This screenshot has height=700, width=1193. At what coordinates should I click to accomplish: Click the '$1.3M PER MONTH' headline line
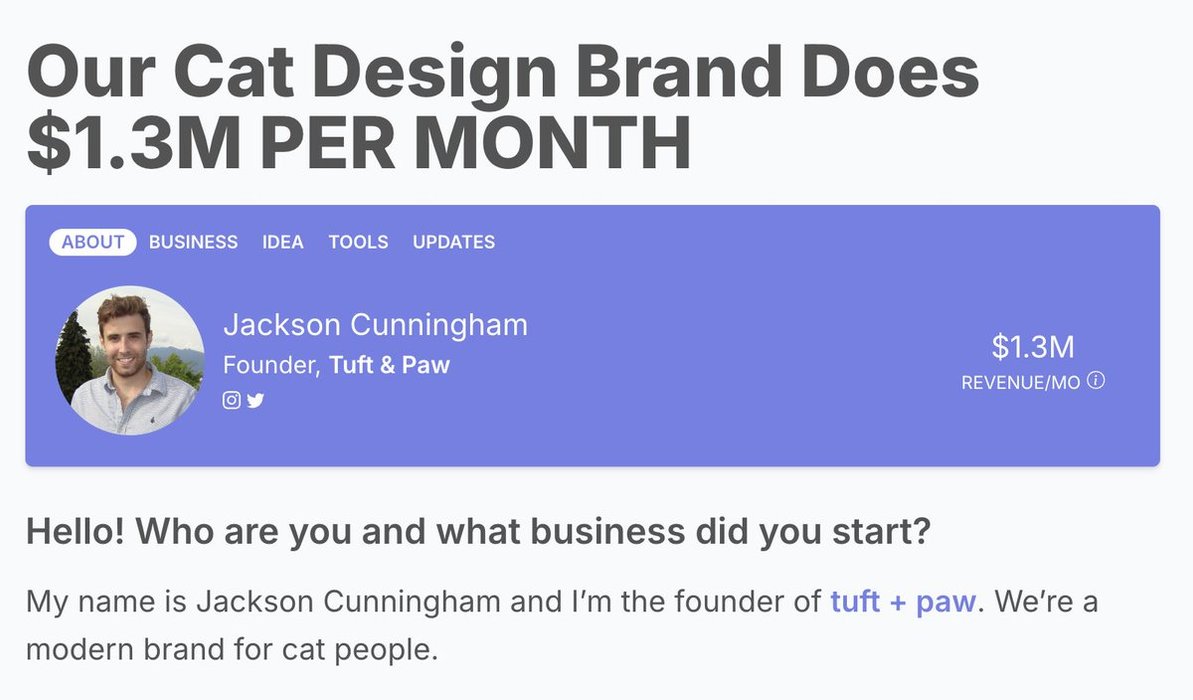(x=359, y=142)
